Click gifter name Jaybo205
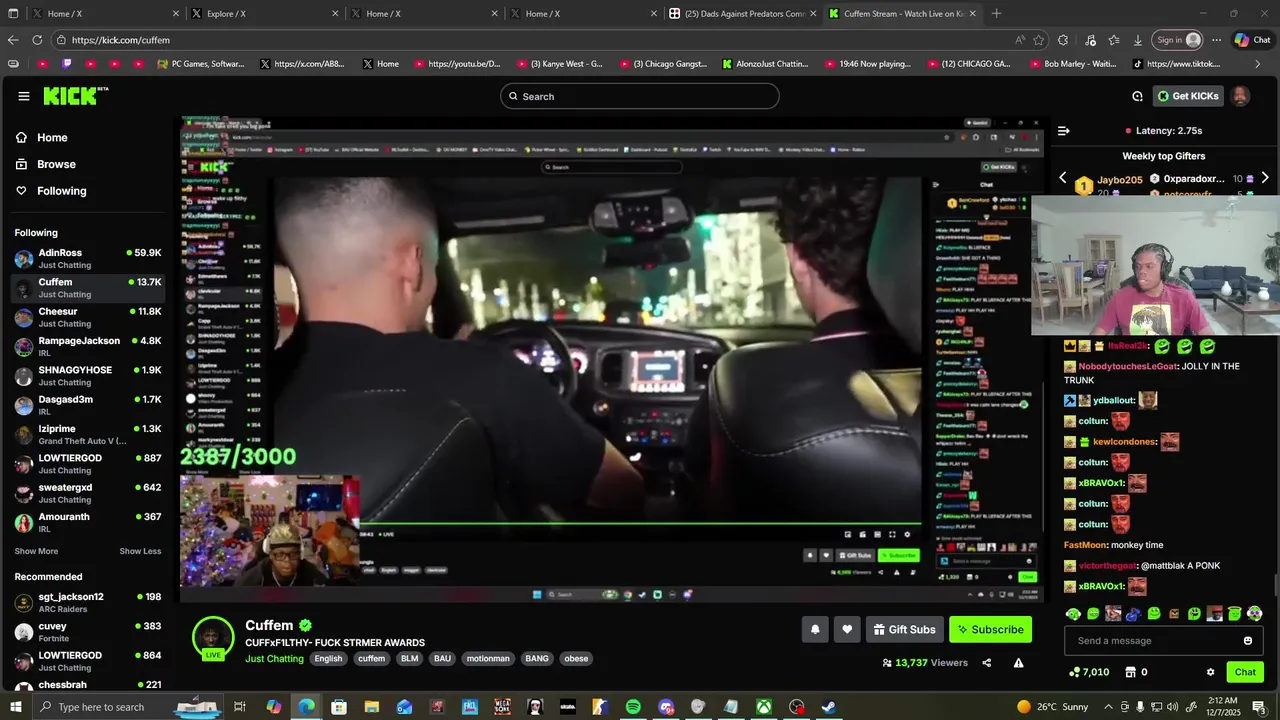 point(1120,180)
